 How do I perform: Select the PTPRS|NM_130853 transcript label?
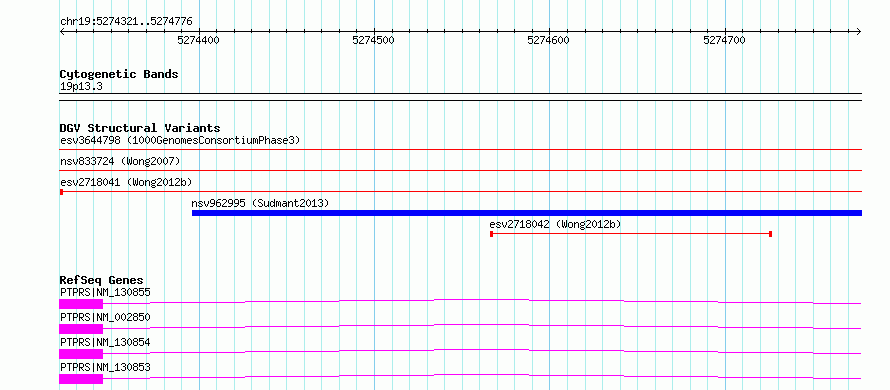(105, 367)
